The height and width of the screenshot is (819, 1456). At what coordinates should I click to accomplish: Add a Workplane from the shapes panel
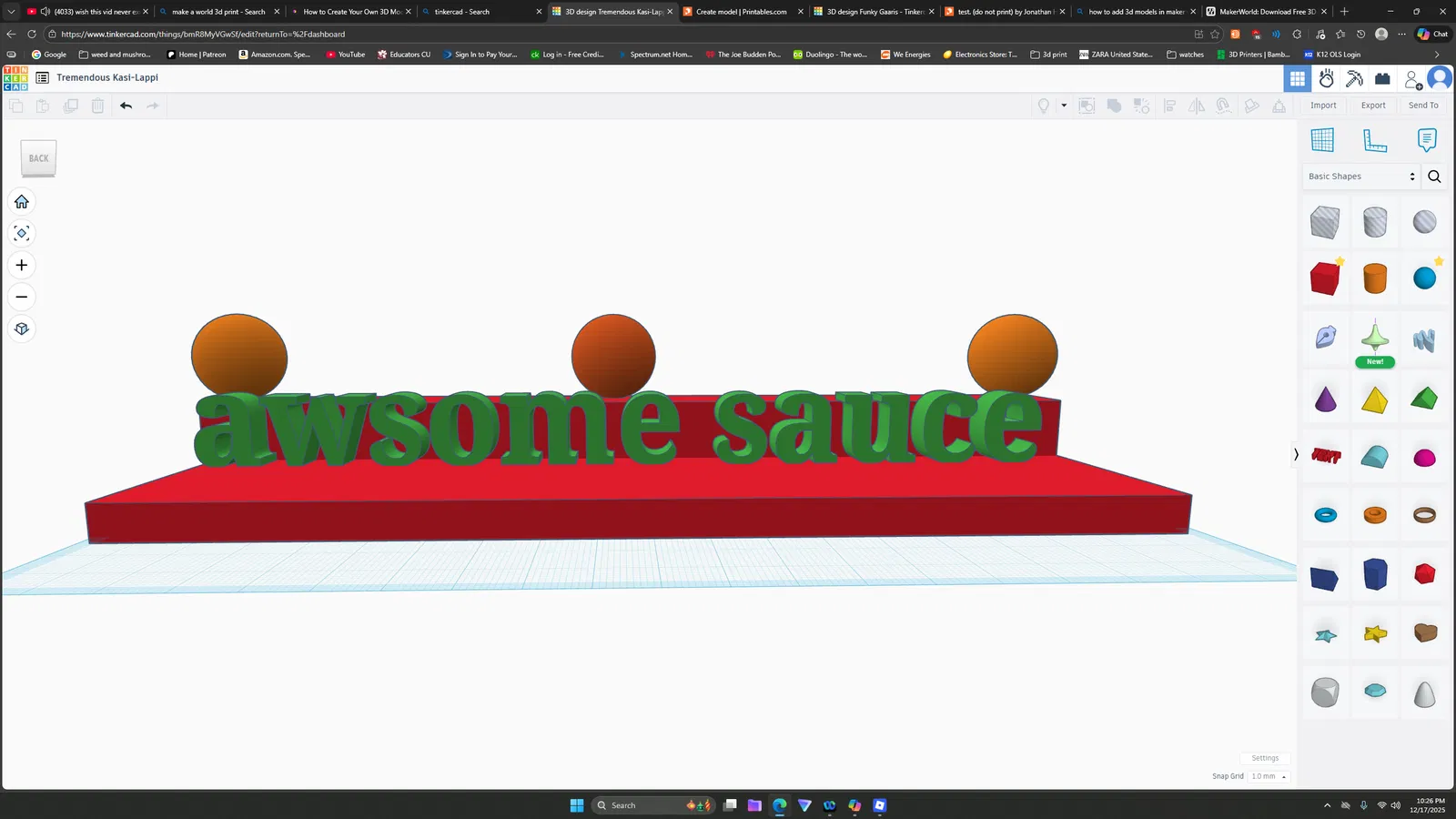(1322, 140)
